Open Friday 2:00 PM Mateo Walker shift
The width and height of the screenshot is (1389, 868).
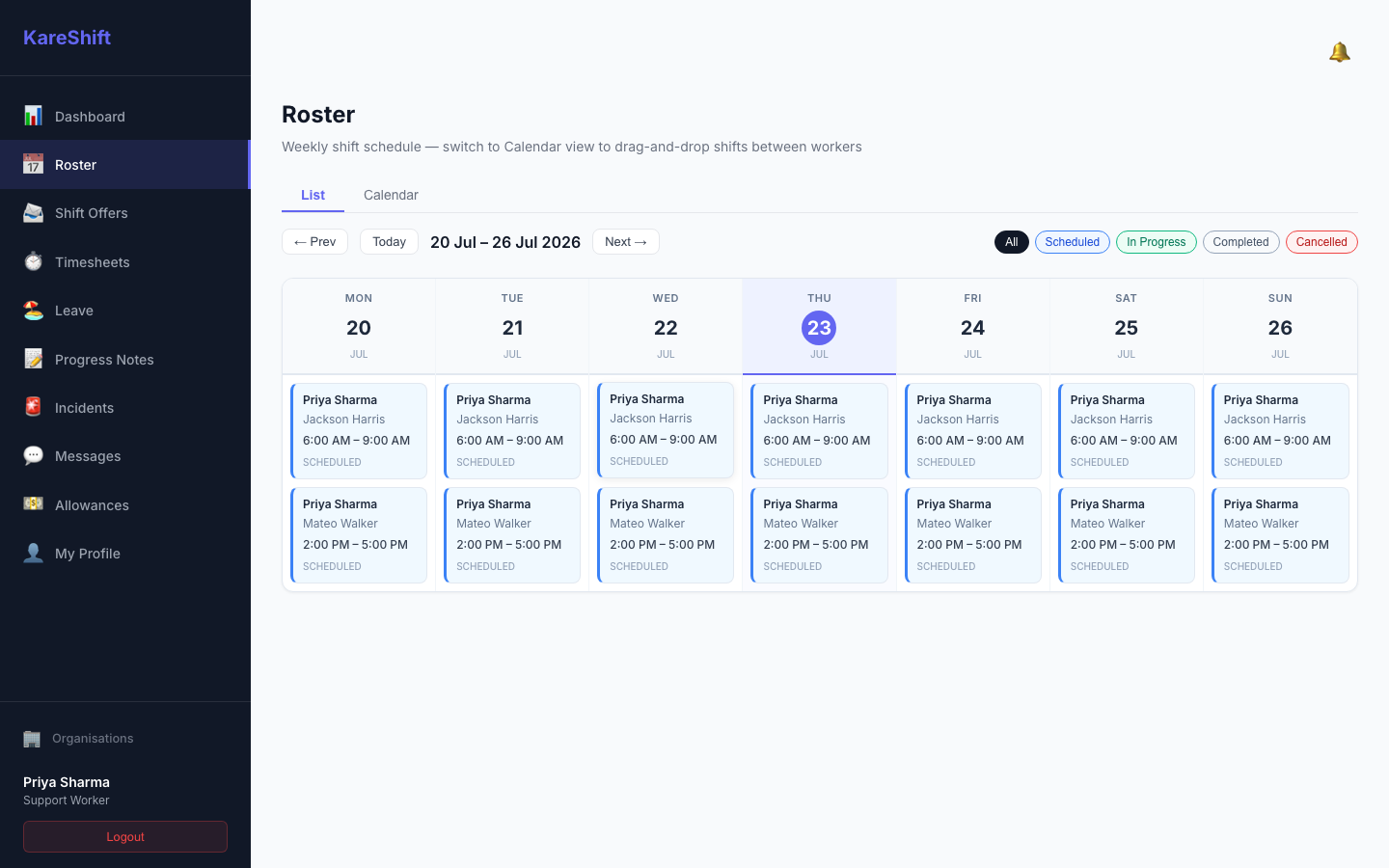pyautogui.click(x=972, y=535)
